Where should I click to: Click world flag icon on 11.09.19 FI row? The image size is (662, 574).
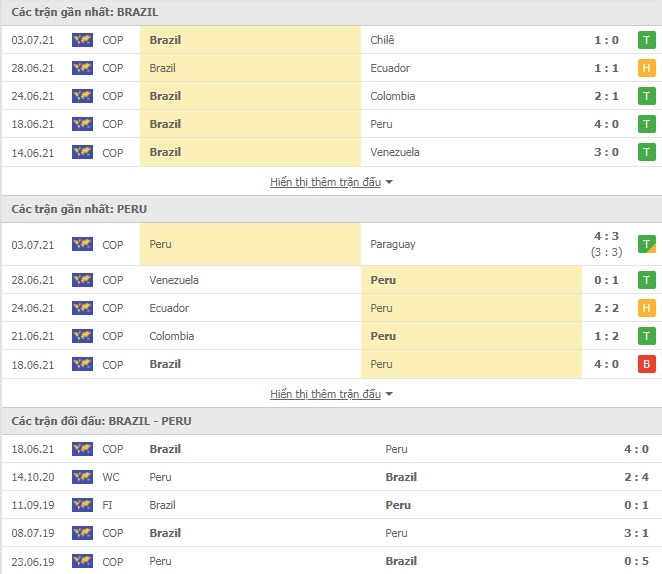82,505
